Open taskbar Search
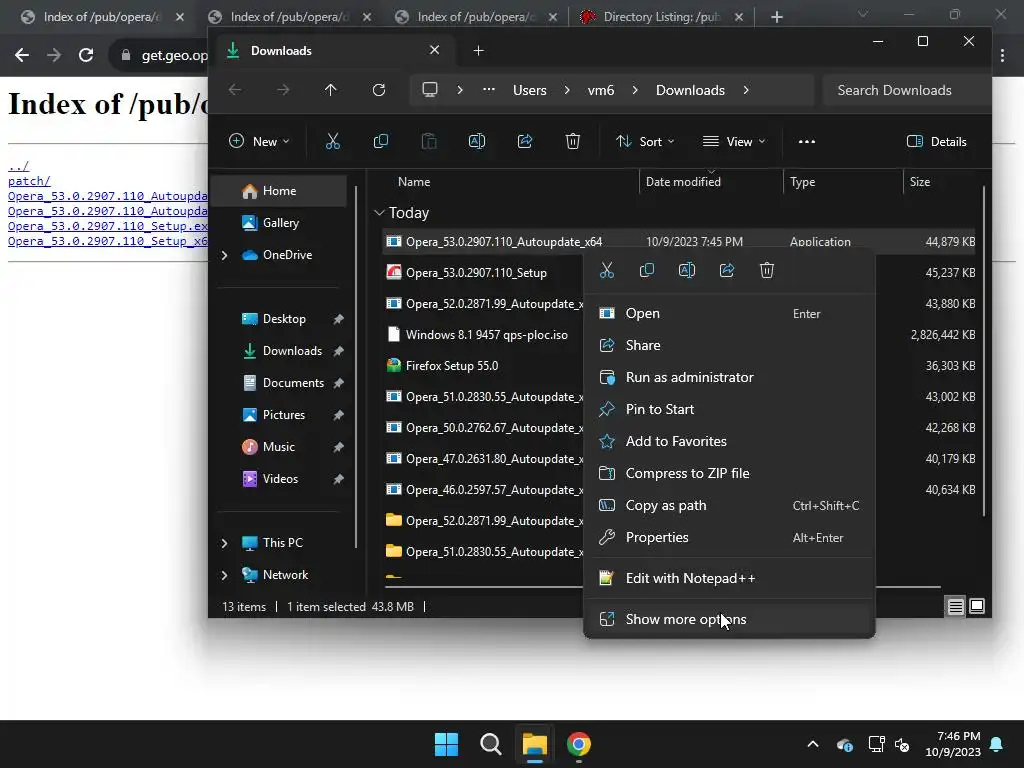The height and width of the screenshot is (768, 1024). pyautogui.click(x=490, y=744)
